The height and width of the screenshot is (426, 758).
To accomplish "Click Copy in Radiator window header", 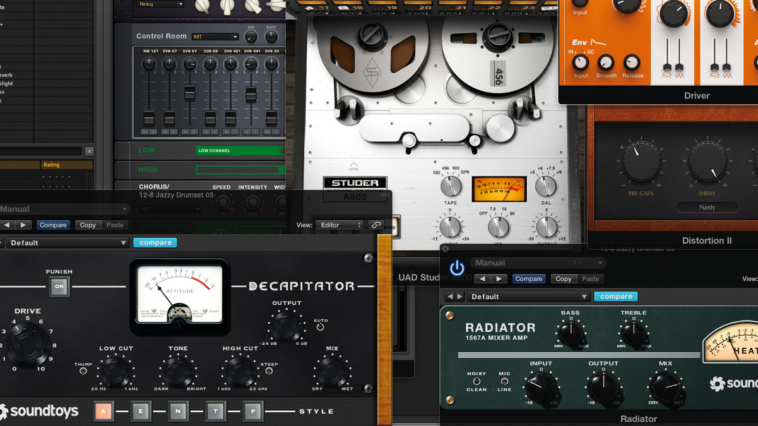I will 563,279.
